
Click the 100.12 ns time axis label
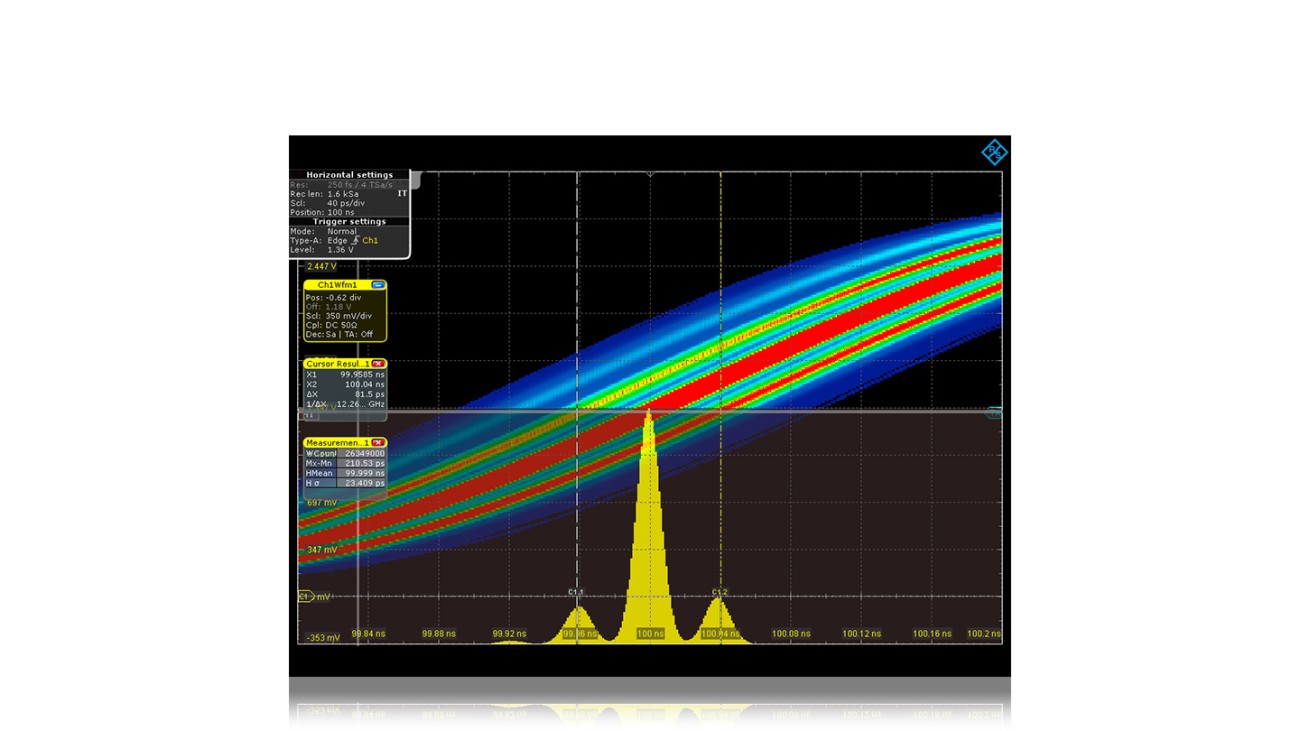coord(862,634)
